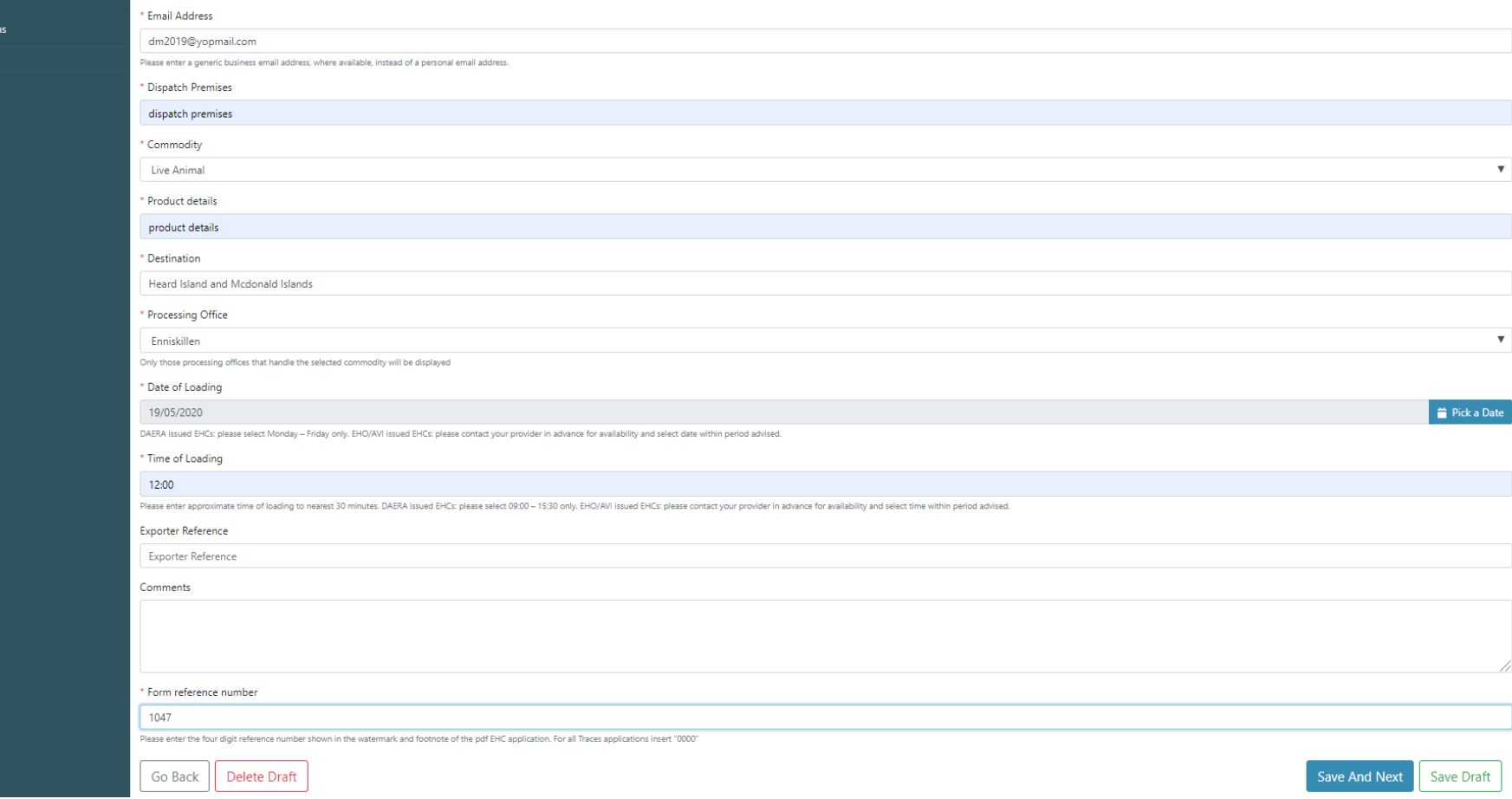Grab the Comments text area resize handle
The width and height of the screenshot is (1512, 799).
point(1505,666)
